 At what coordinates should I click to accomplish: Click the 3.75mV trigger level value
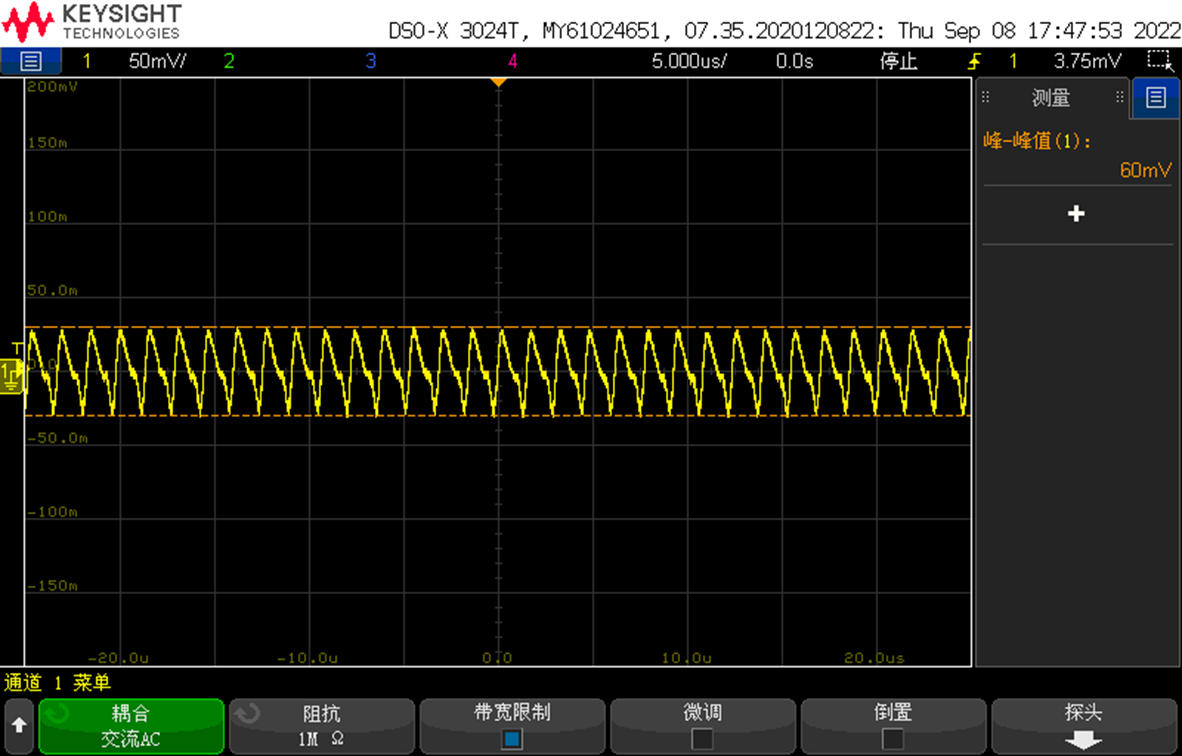tap(1087, 61)
